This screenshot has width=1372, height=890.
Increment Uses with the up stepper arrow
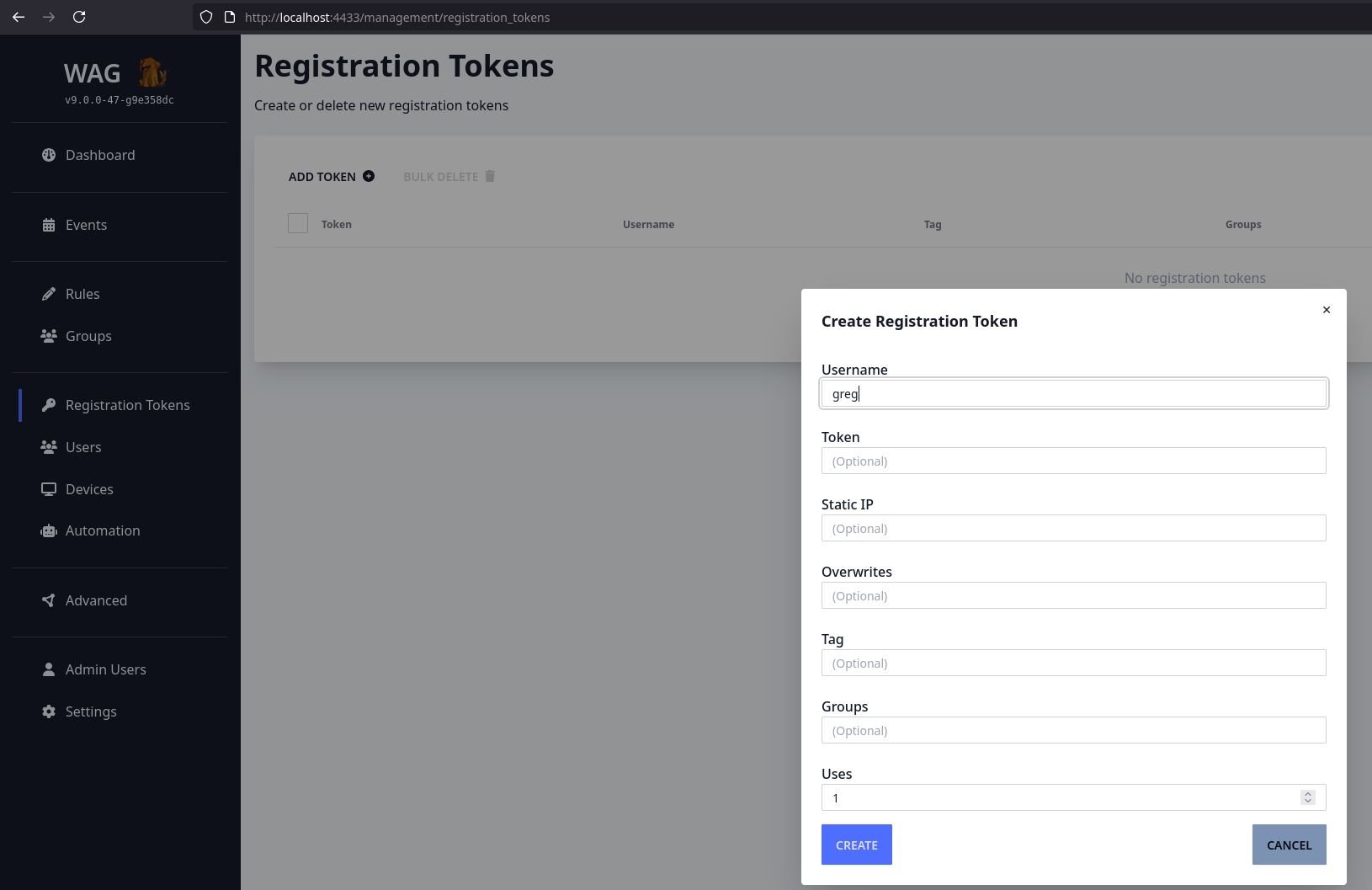point(1306,793)
